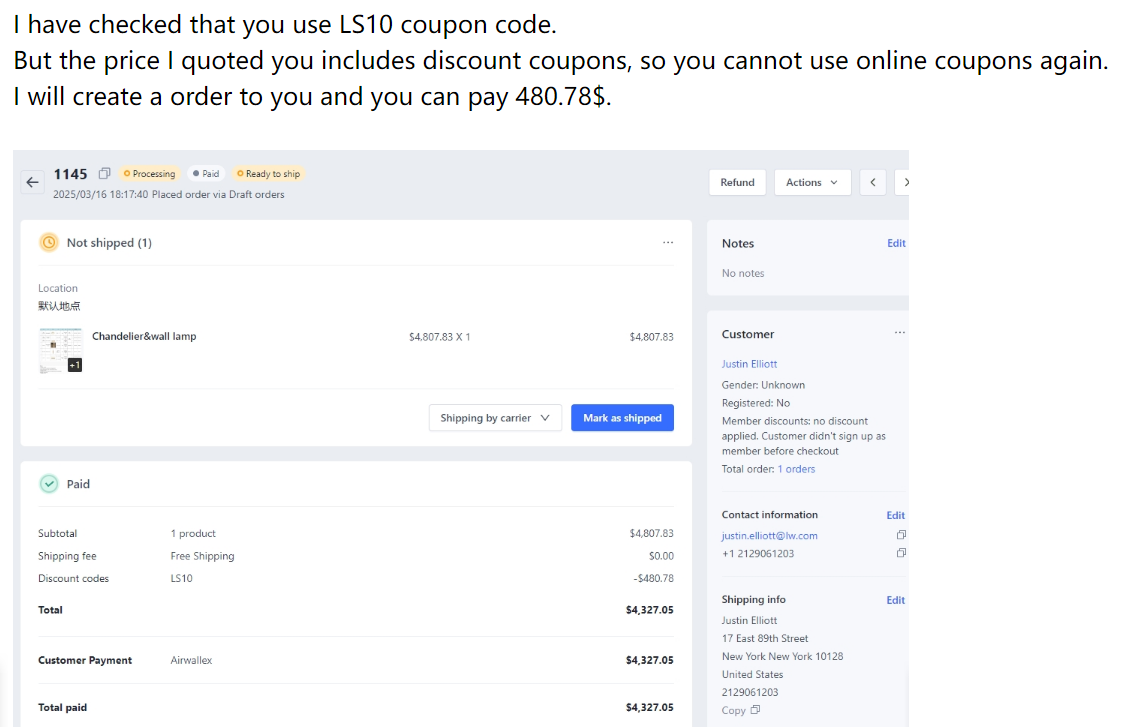Screen dimensions: 1123x727
Task: Open the 1 orders total link
Action: (796, 469)
